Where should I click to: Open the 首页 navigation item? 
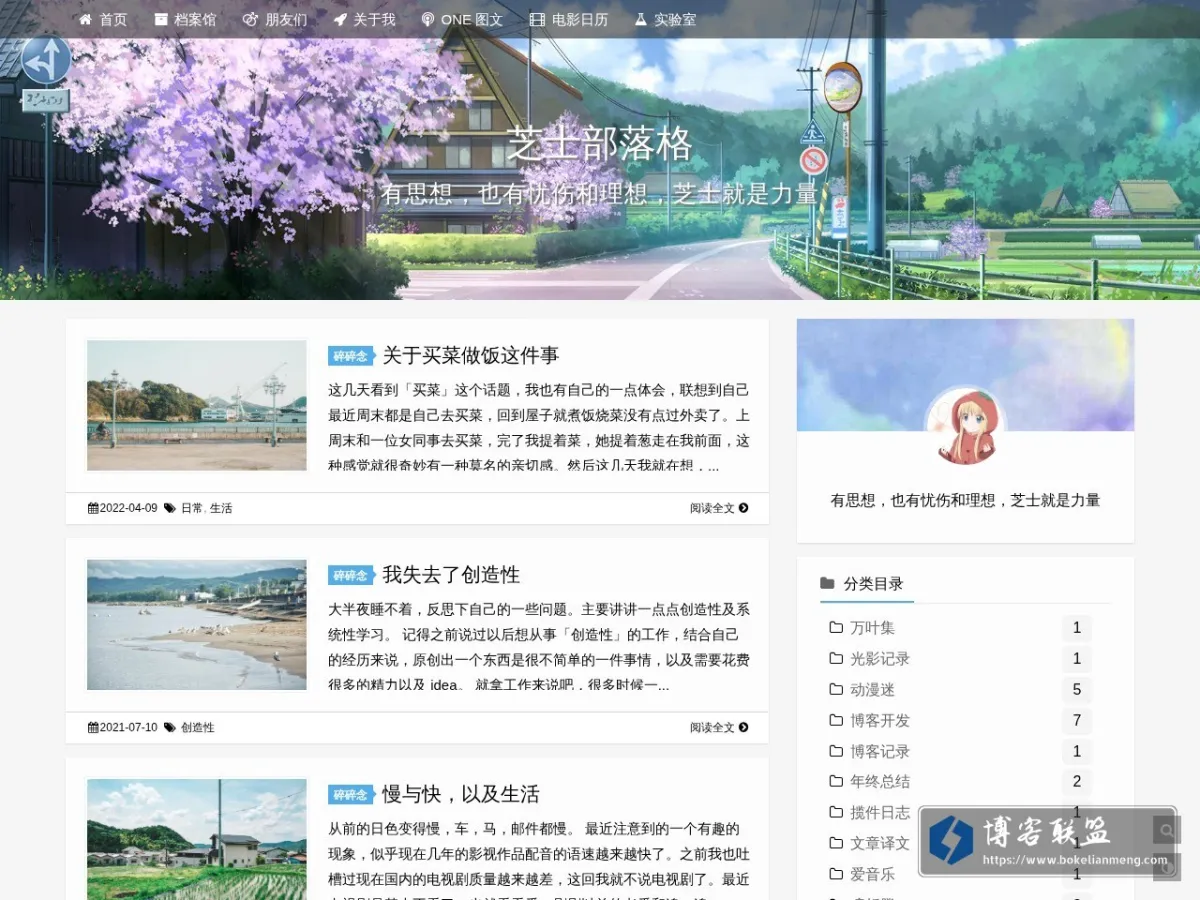(103, 19)
